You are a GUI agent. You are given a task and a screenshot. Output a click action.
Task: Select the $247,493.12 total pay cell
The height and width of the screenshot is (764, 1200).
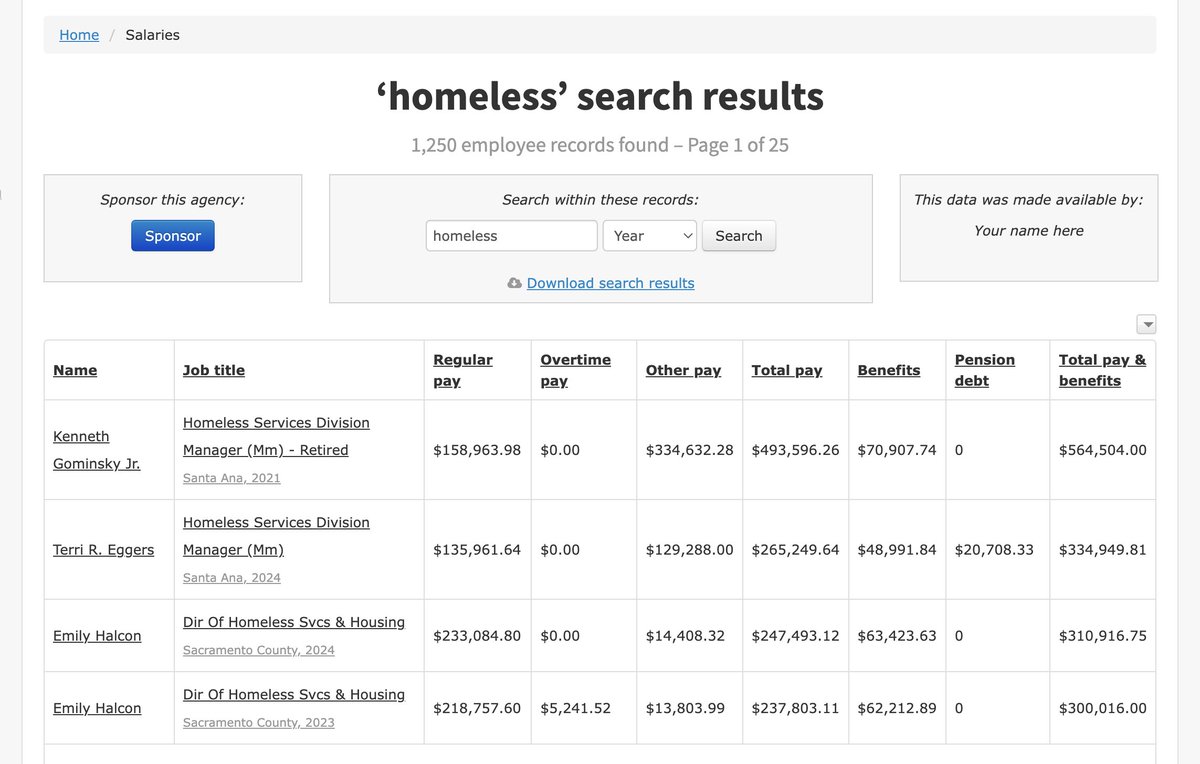click(796, 636)
